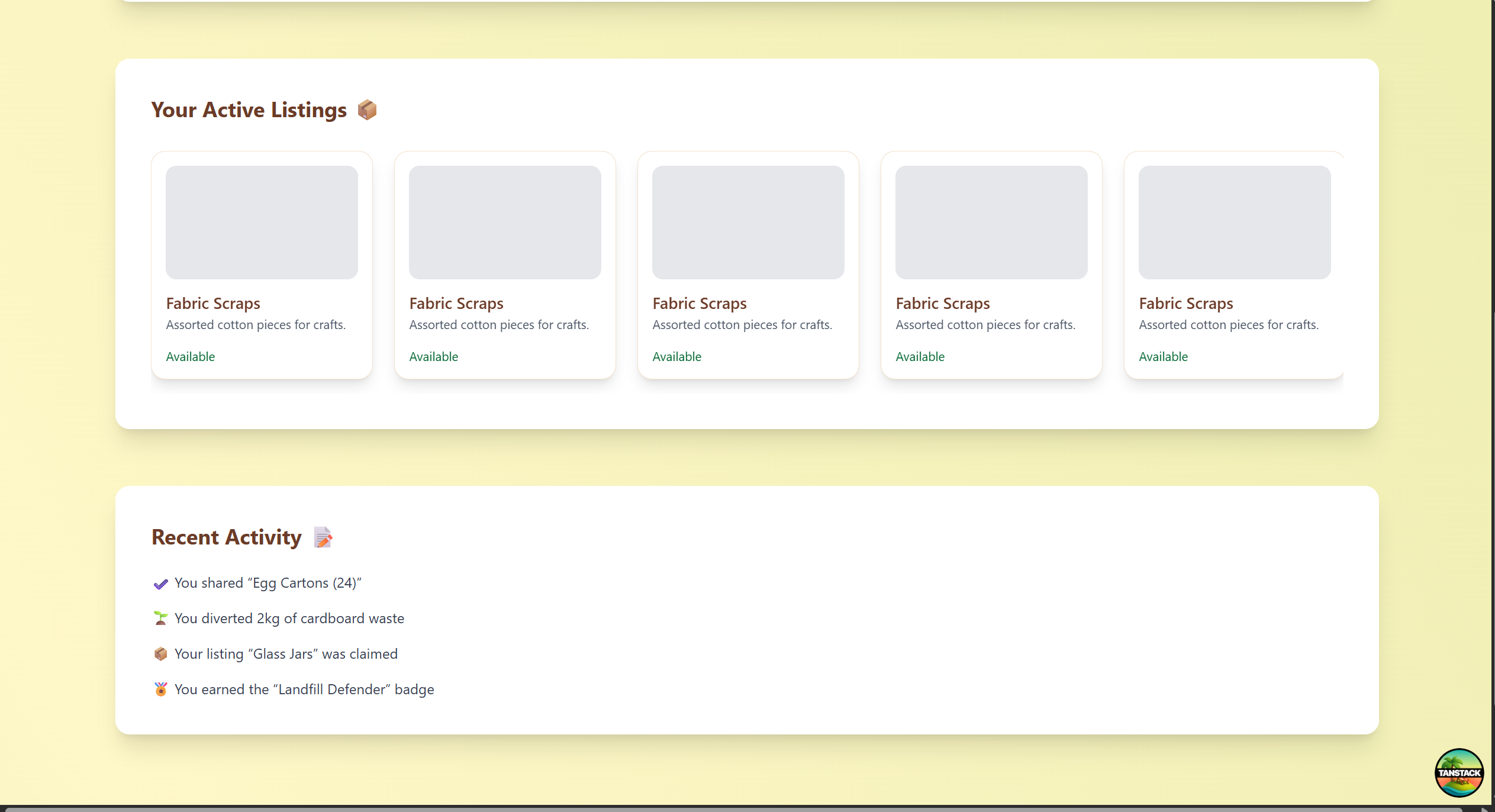1495x812 pixels.
Task: Click the Your Active Listings heading
Action: 249,110
